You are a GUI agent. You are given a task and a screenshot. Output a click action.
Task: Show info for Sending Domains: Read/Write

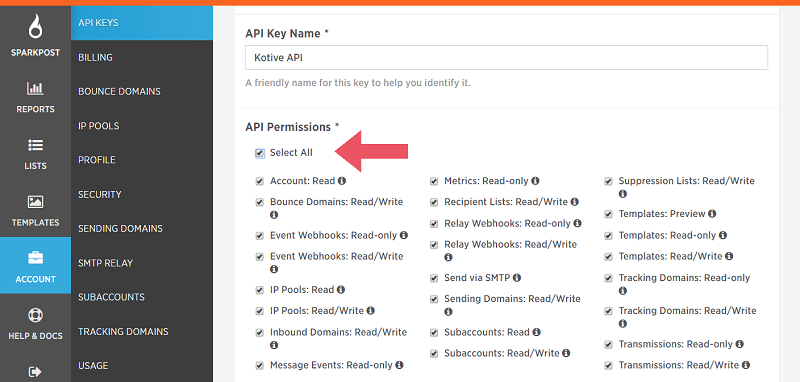448,312
